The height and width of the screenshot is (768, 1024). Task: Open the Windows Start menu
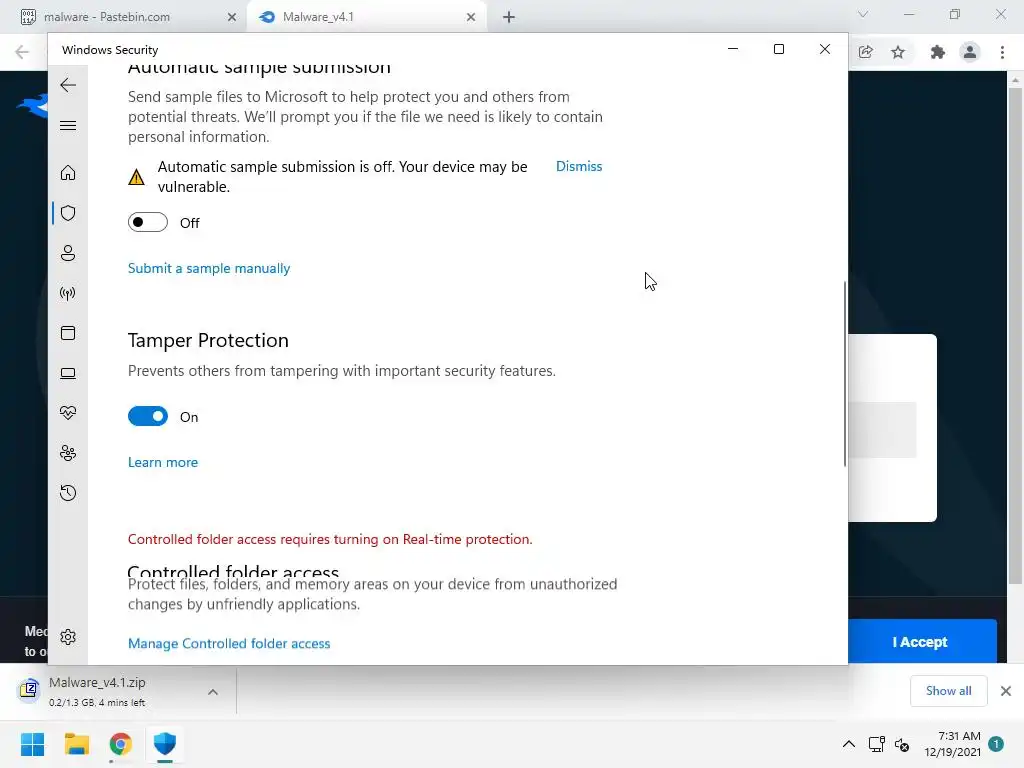pyautogui.click(x=33, y=744)
